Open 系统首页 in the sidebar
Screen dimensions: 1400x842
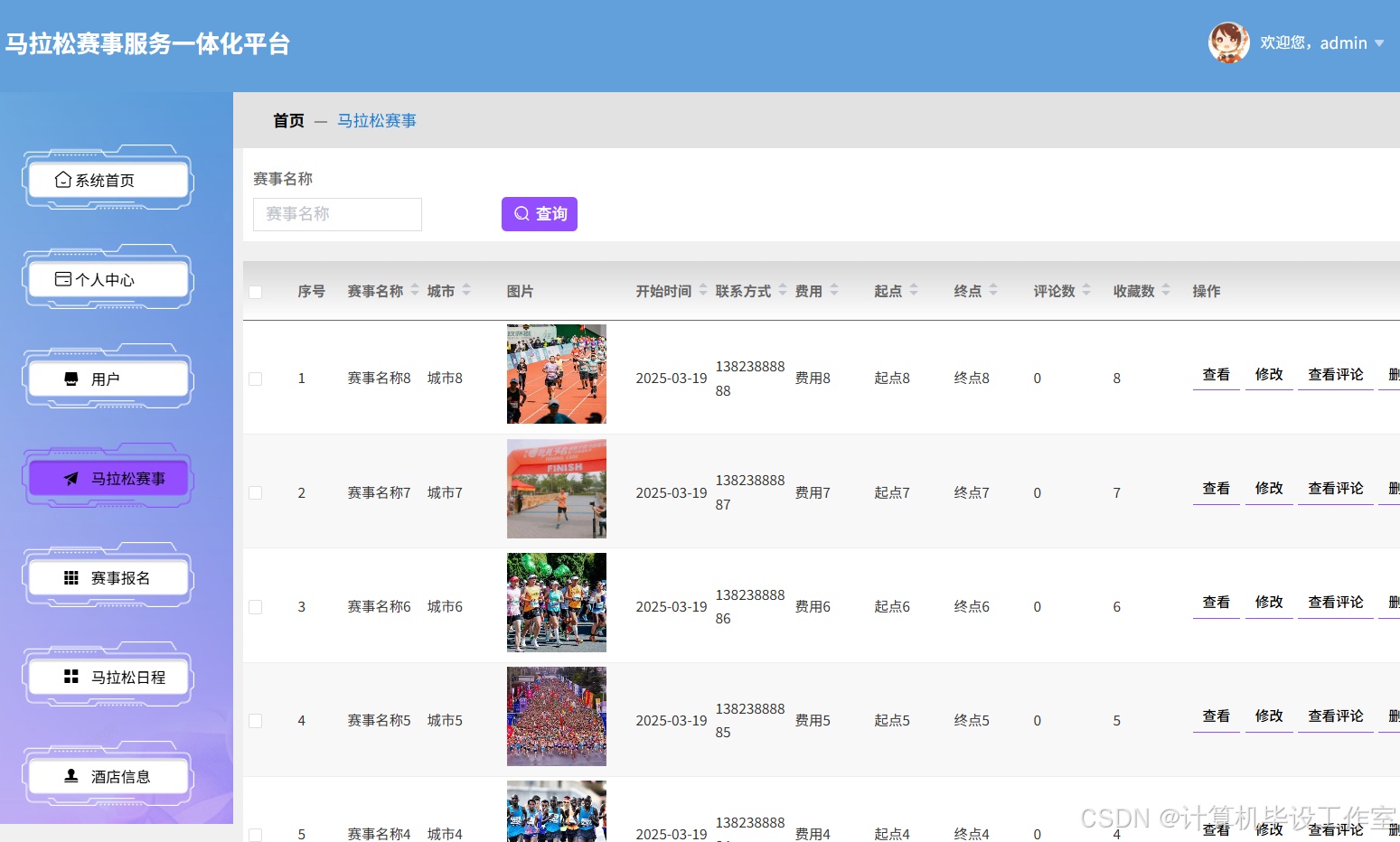click(x=108, y=180)
